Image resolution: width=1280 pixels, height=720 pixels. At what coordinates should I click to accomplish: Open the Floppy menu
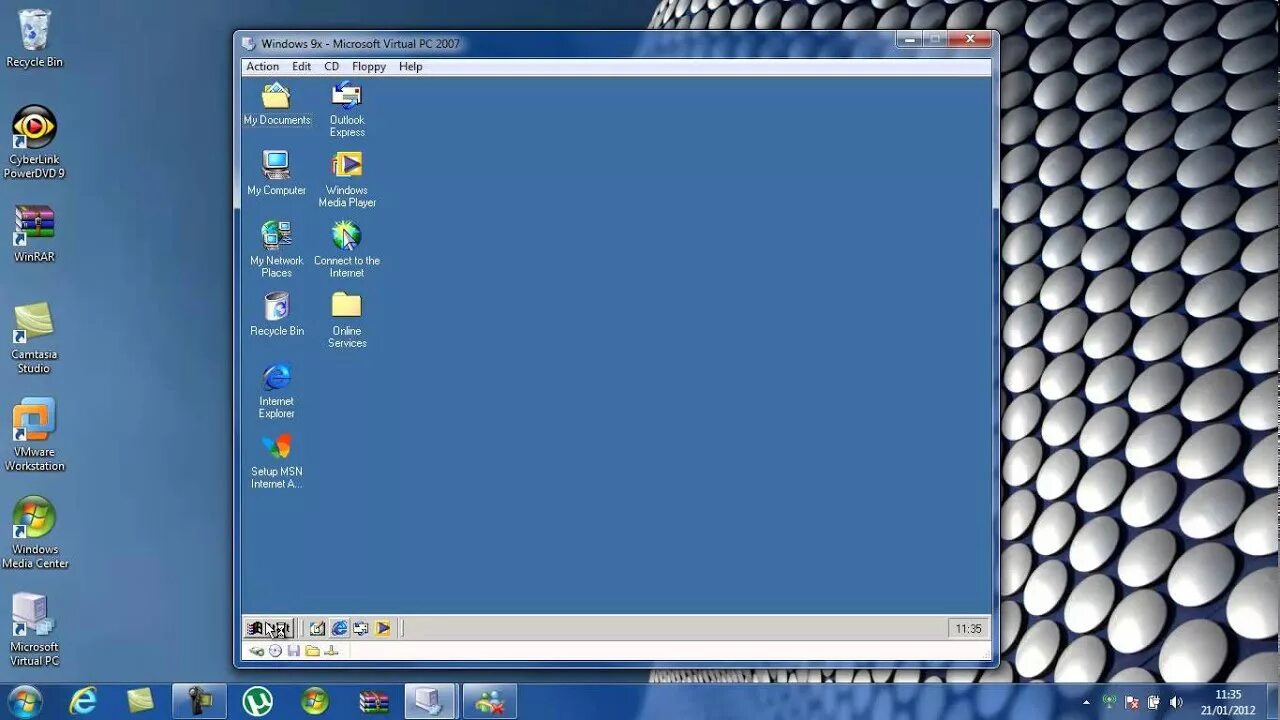coord(369,67)
